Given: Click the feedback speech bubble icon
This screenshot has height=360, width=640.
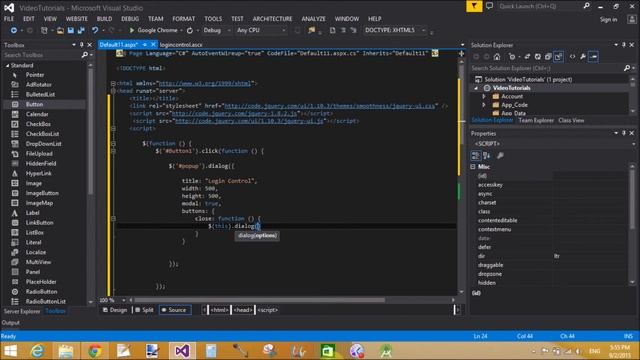Looking at the screenshot, I should click(x=489, y=6).
